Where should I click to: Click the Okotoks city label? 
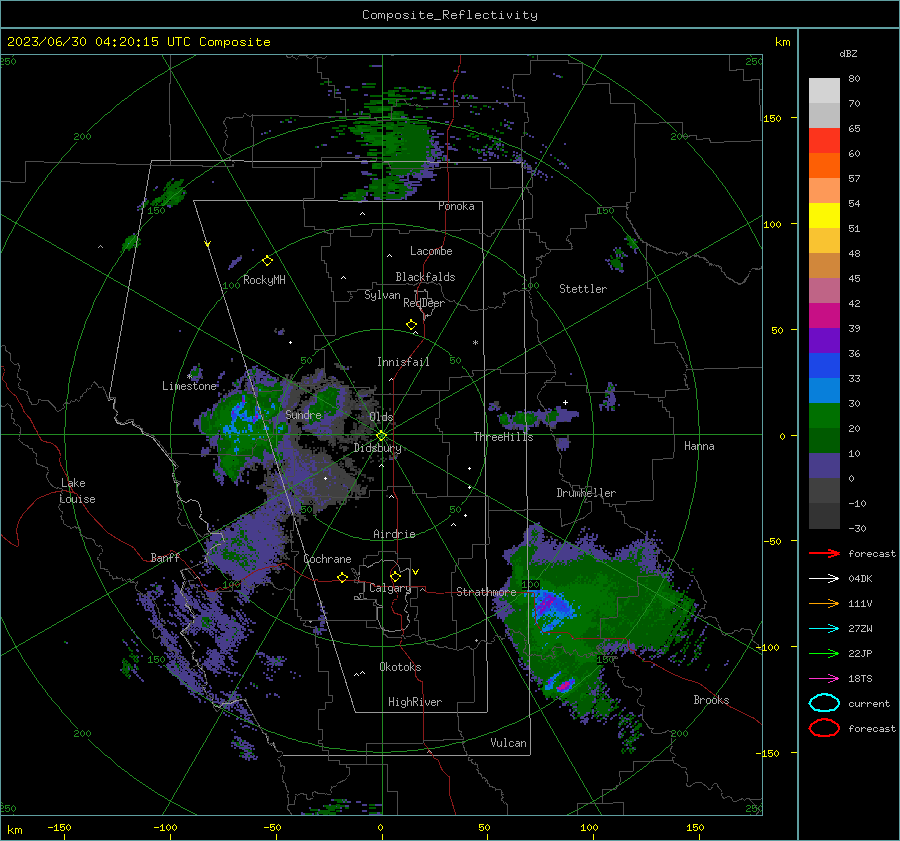pyautogui.click(x=400, y=667)
